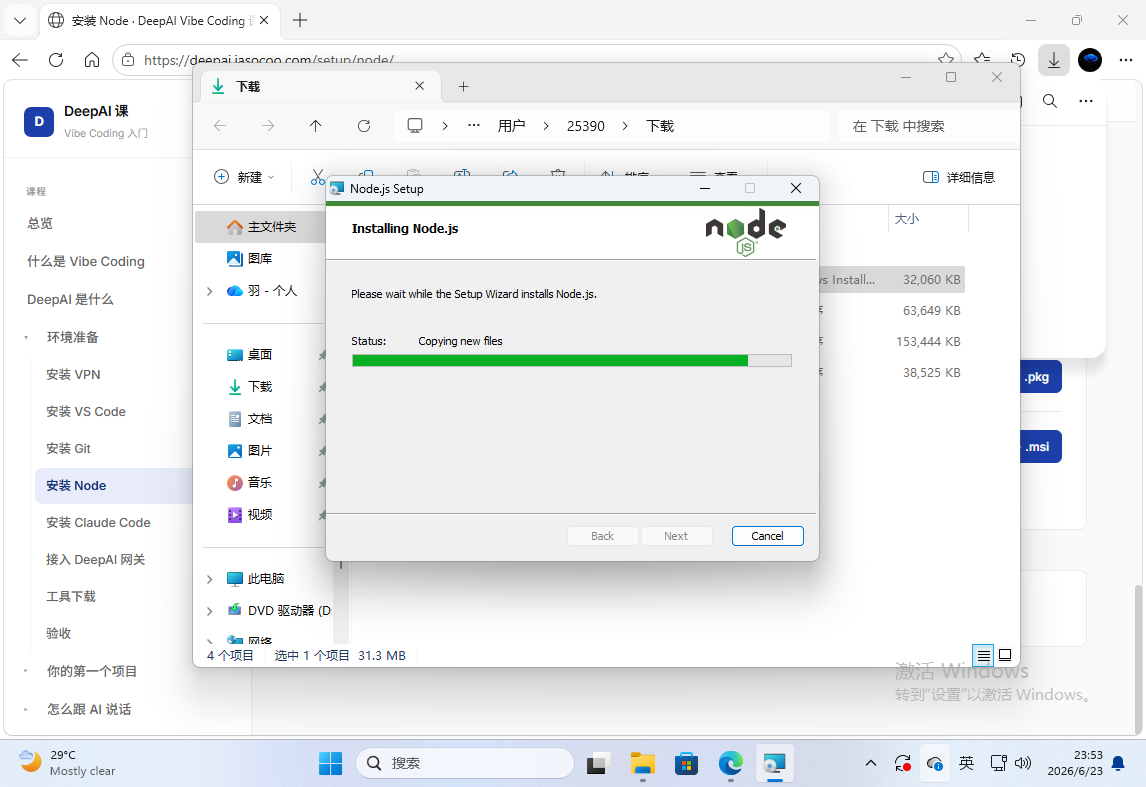Go to browser home page icon
Image resolution: width=1146 pixels, height=787 pixels.
[91, 60]
